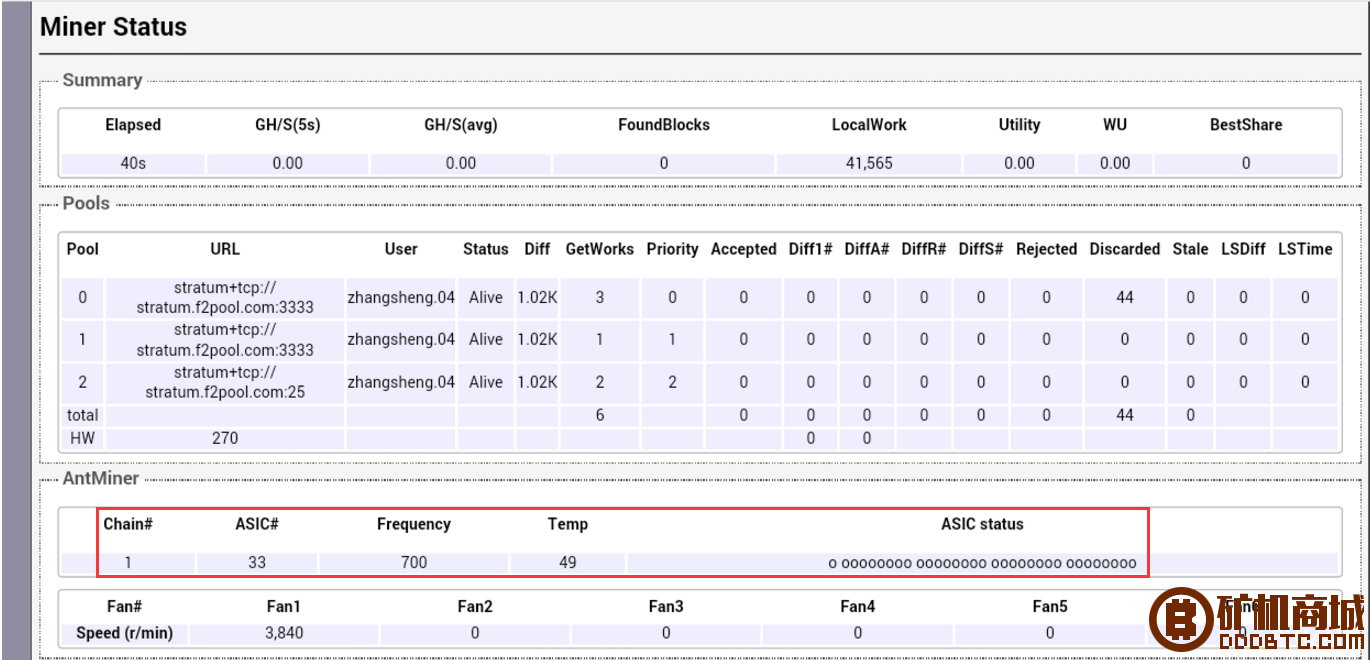Click the FoundBlocks column header

(x=664, y=125)
